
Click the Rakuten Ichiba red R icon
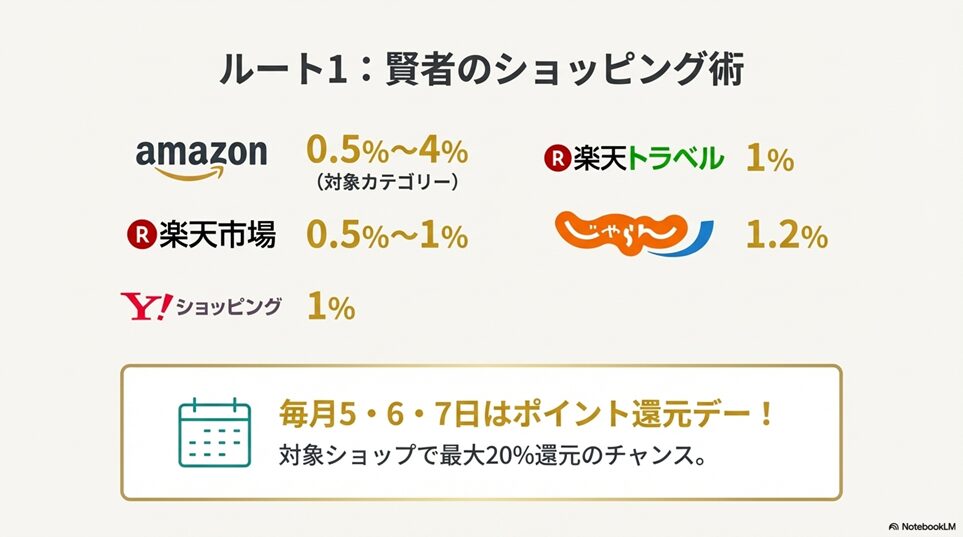tap(140, 237)
